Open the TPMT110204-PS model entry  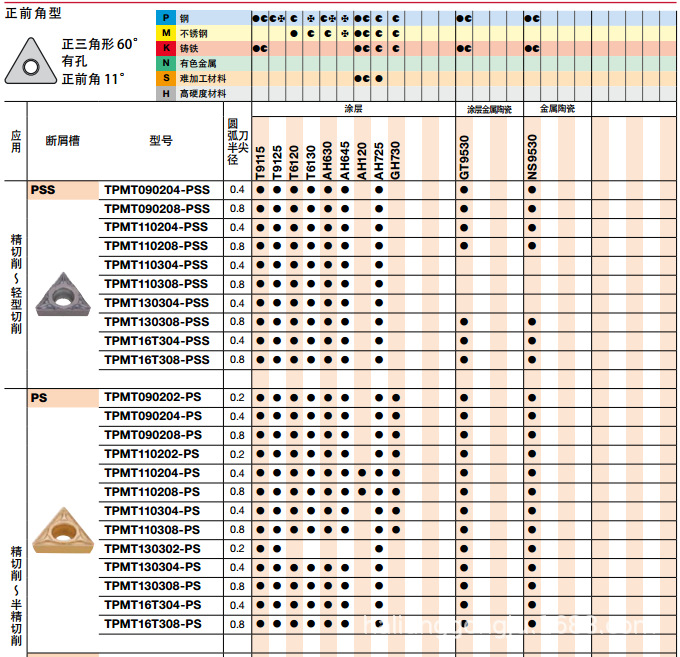click(152, 473)
